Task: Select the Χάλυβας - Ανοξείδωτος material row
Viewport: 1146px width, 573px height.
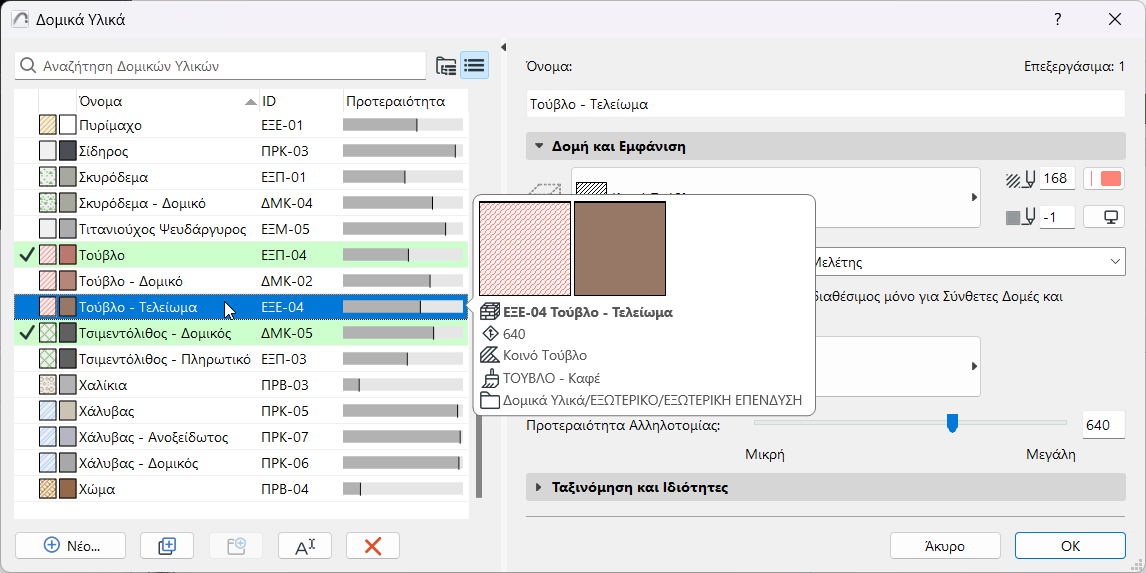Action: click(x=153, y=437)
